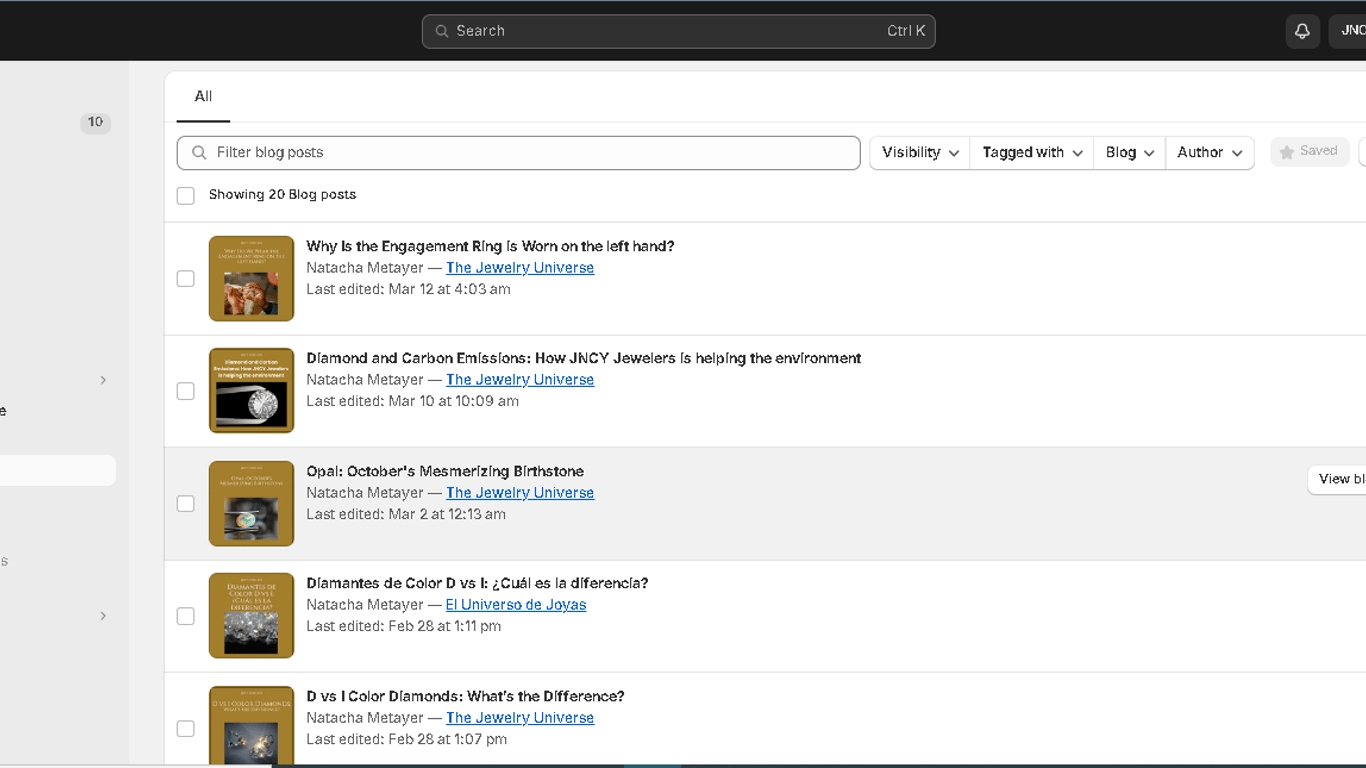Click the search magnifier icon in top bar
This screenshot has height=768, width=1366.
(x=441, y=31)
